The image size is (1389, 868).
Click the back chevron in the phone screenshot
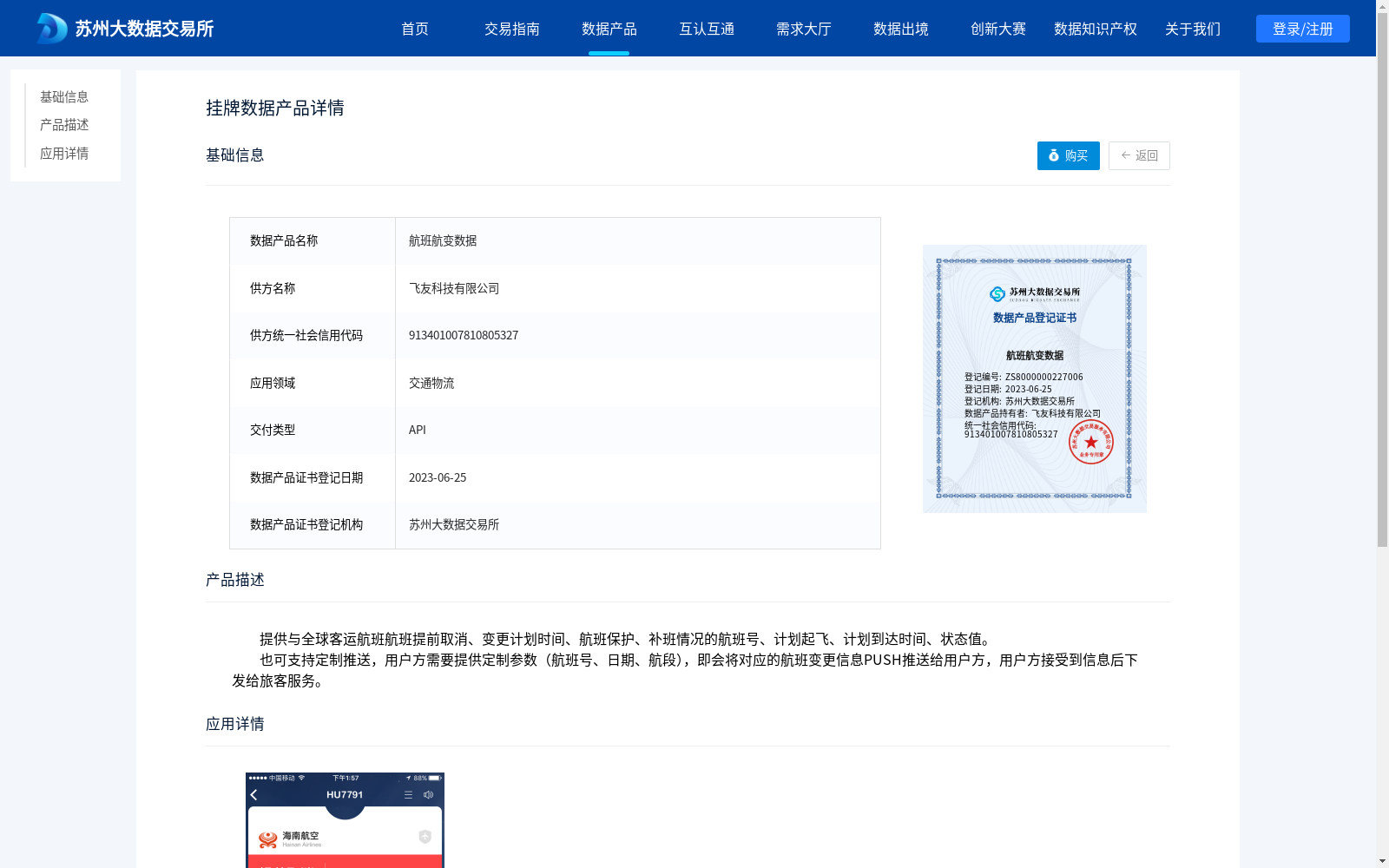tap(254, 795)
